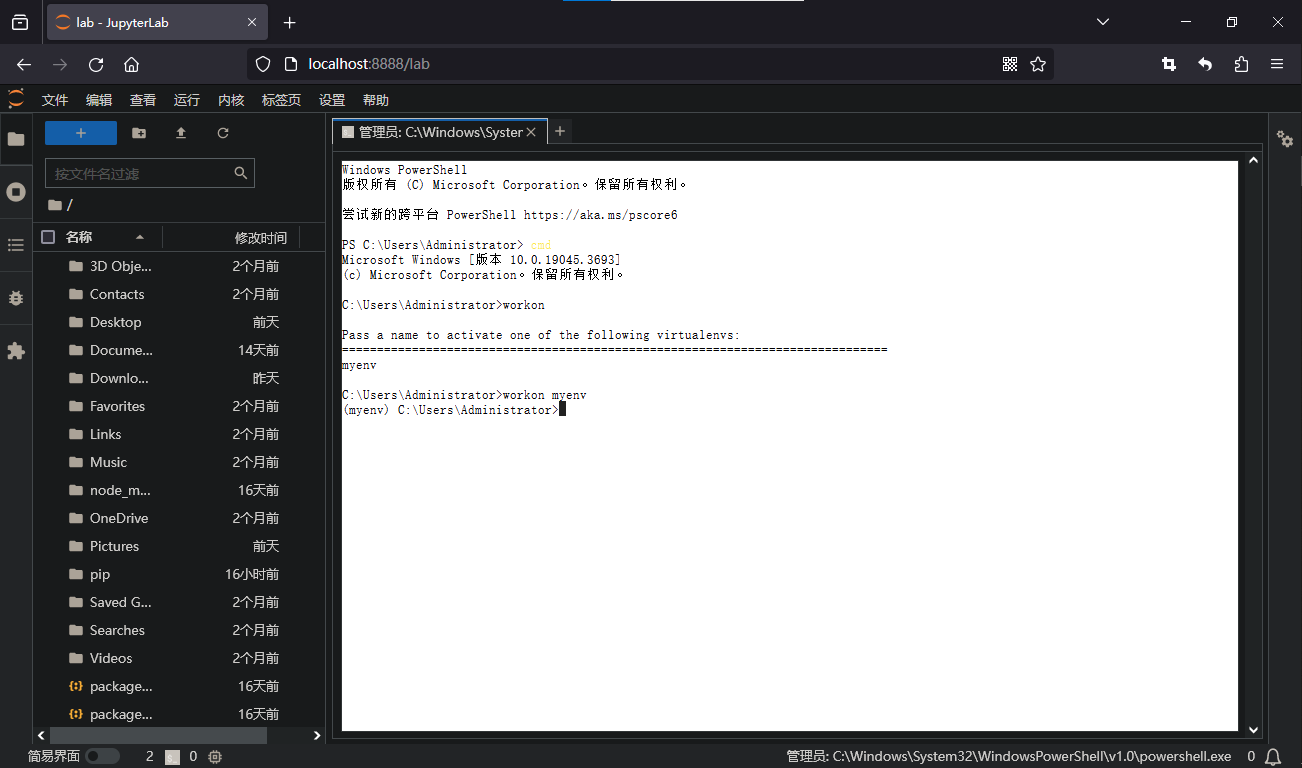Image resolution: width=1302 pixels, height=768 pixels.
Task: Open the Table of Contents panel
Action: click(x=16, y=245)
